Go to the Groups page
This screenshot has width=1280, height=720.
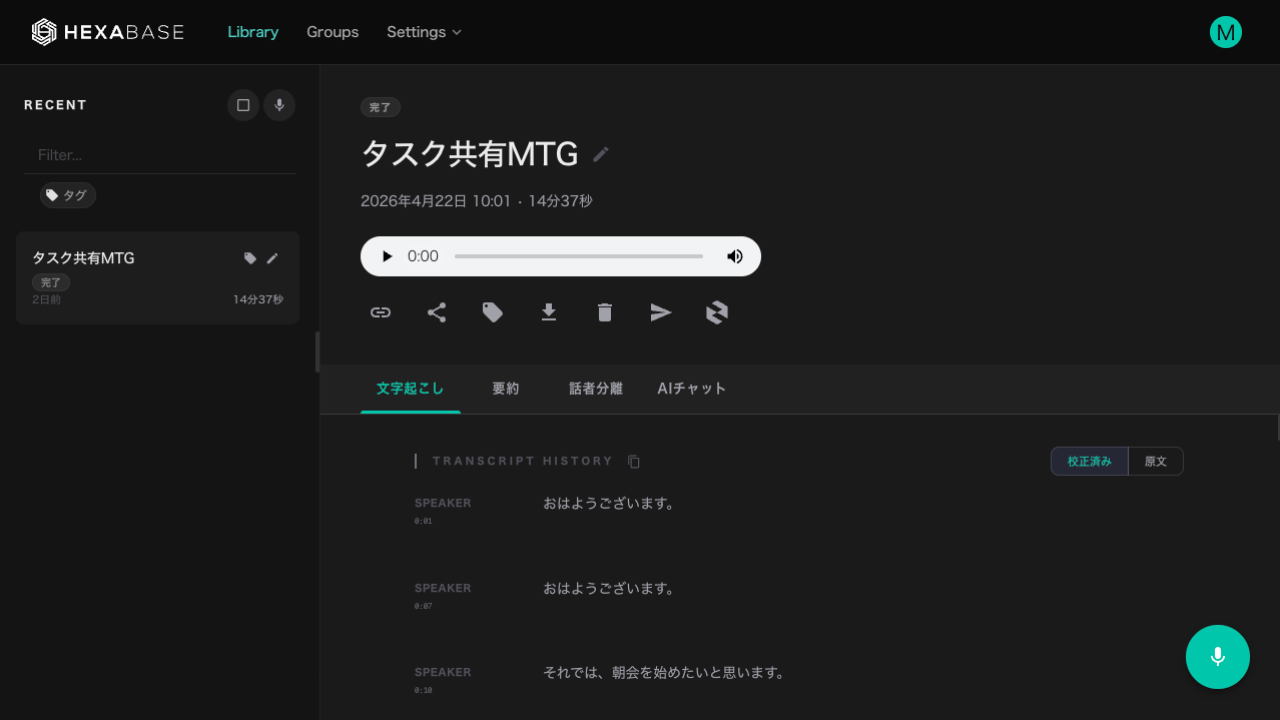pyautogui.click(x=332, y=32)
